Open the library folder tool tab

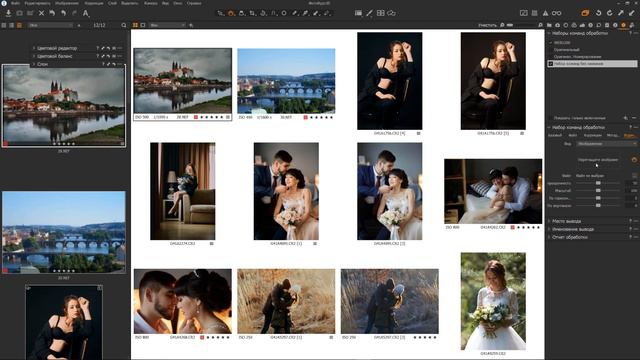549,25
